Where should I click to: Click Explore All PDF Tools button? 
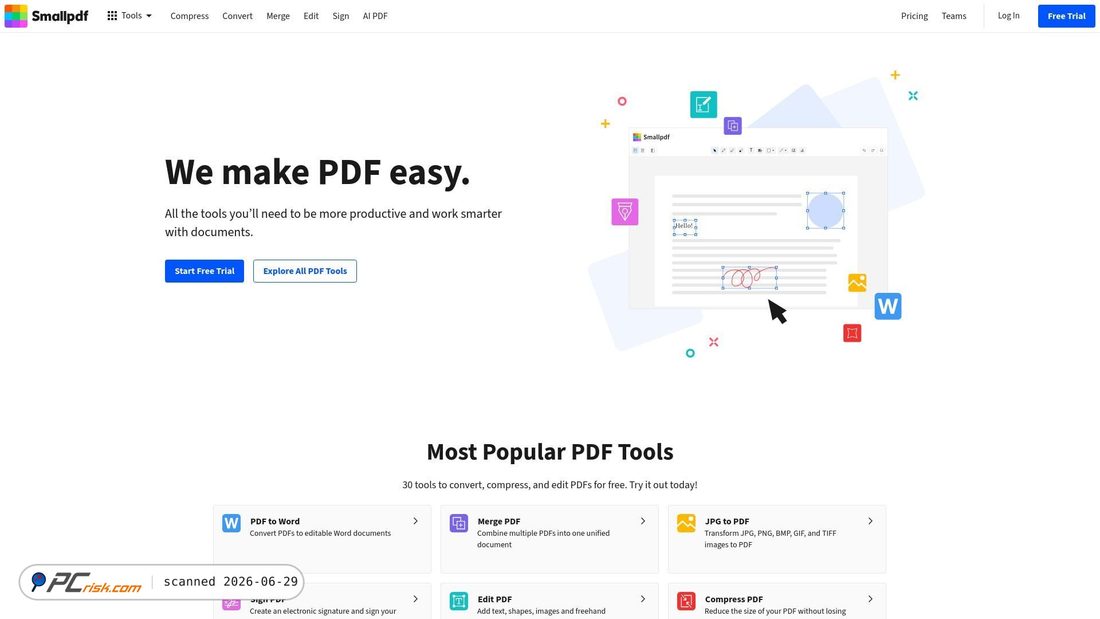(304, 271)
